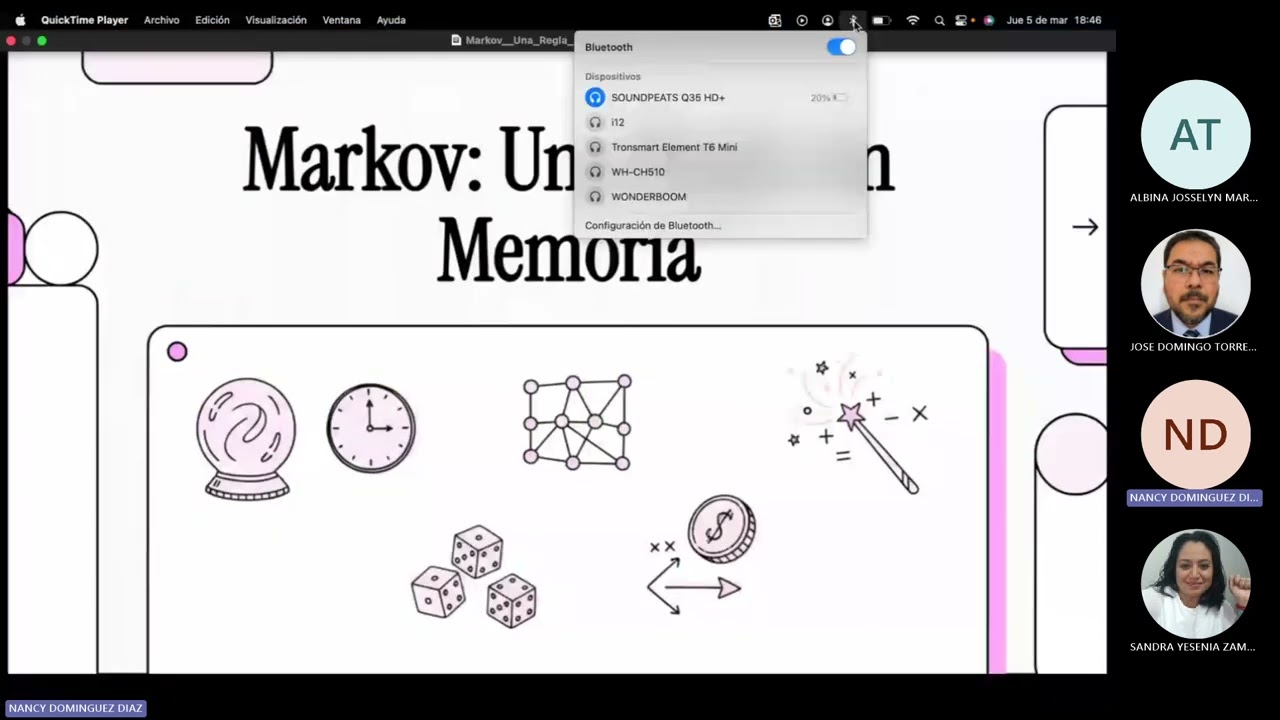The image size is (1280, 720).
Task: Click the battery status icon
Action: 880,20
